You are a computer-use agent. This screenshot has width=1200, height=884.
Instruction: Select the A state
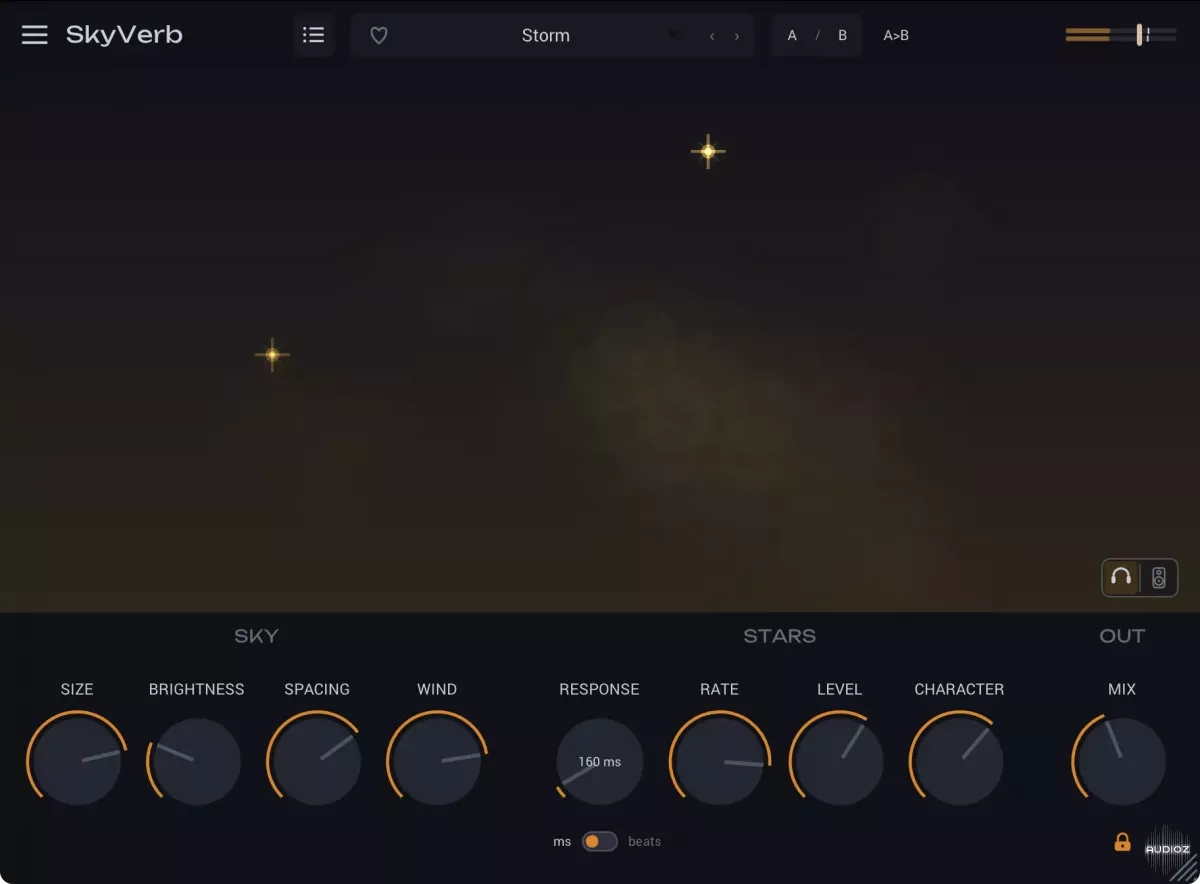792,35
